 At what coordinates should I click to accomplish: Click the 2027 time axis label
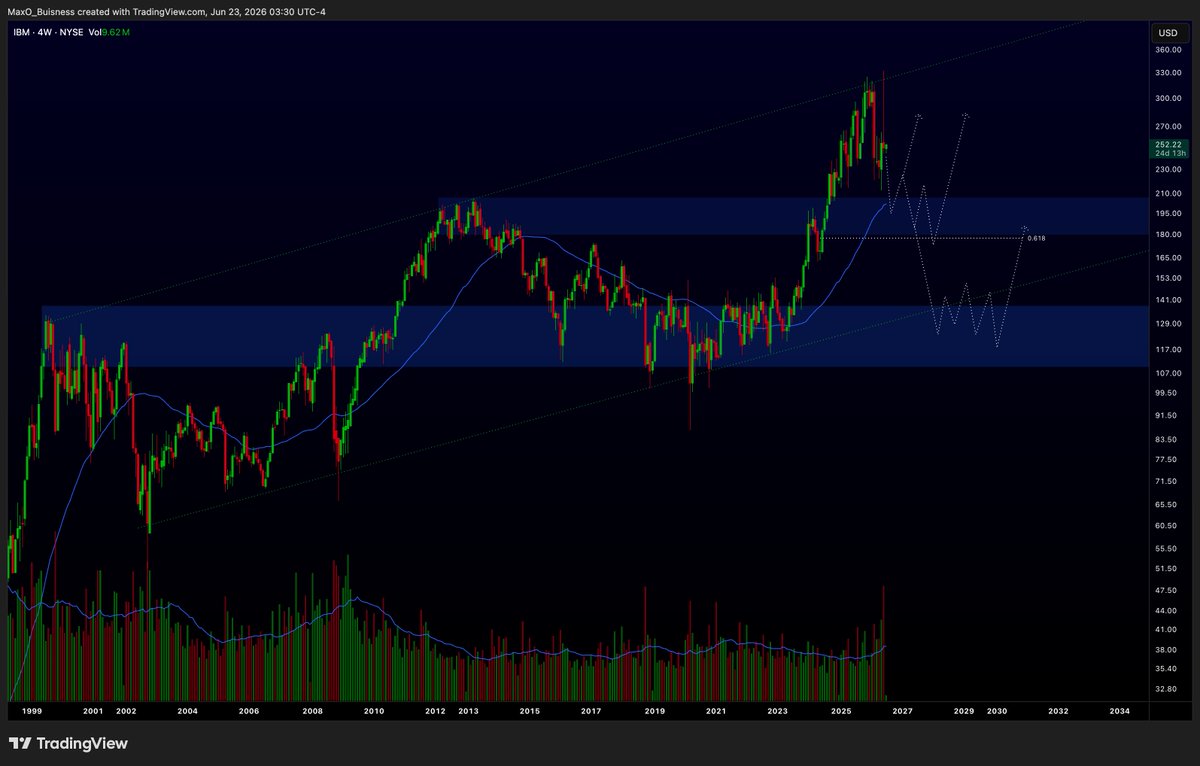(x=902, y=711)
